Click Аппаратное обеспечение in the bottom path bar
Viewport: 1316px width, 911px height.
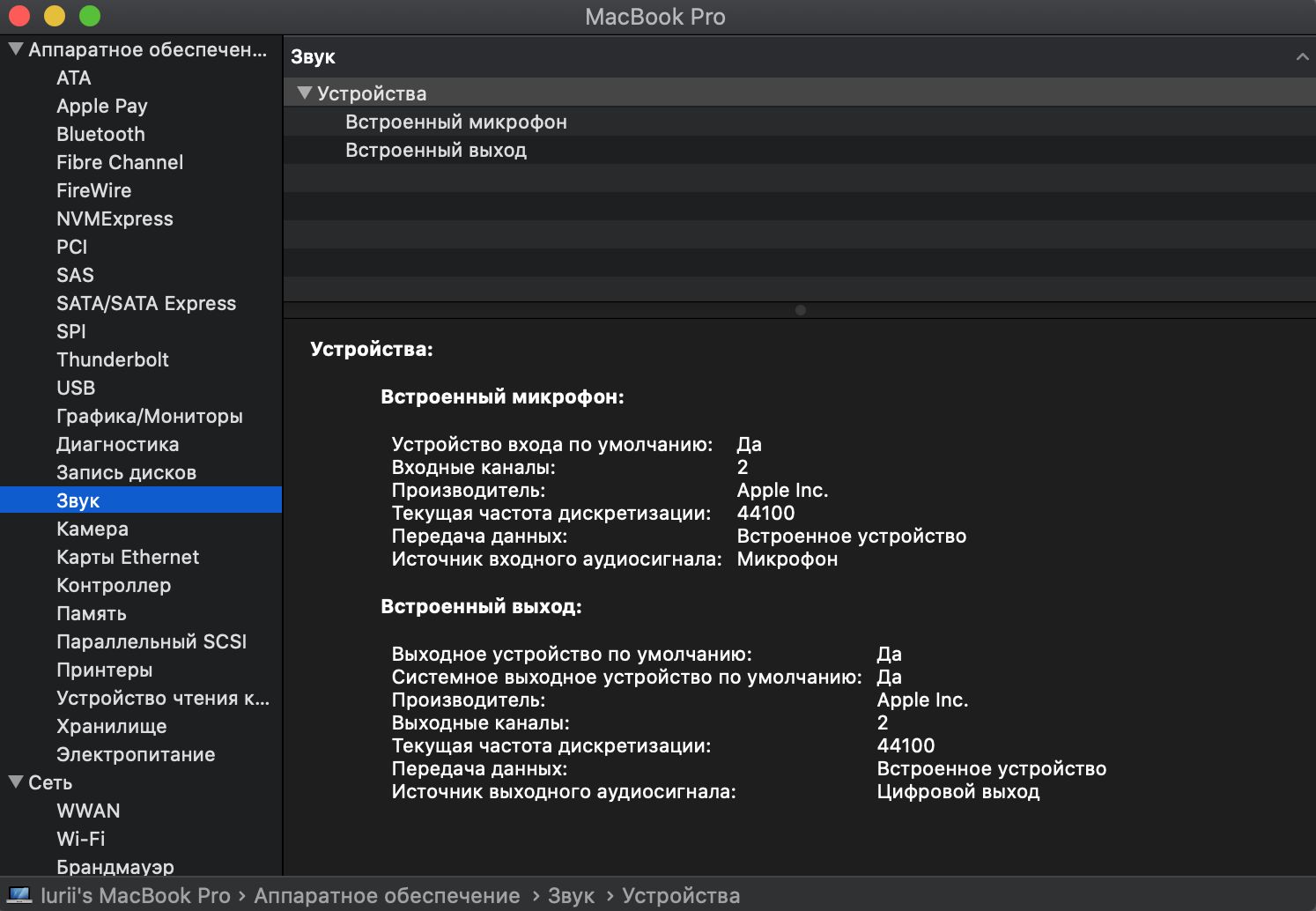[x=387, y=895]
